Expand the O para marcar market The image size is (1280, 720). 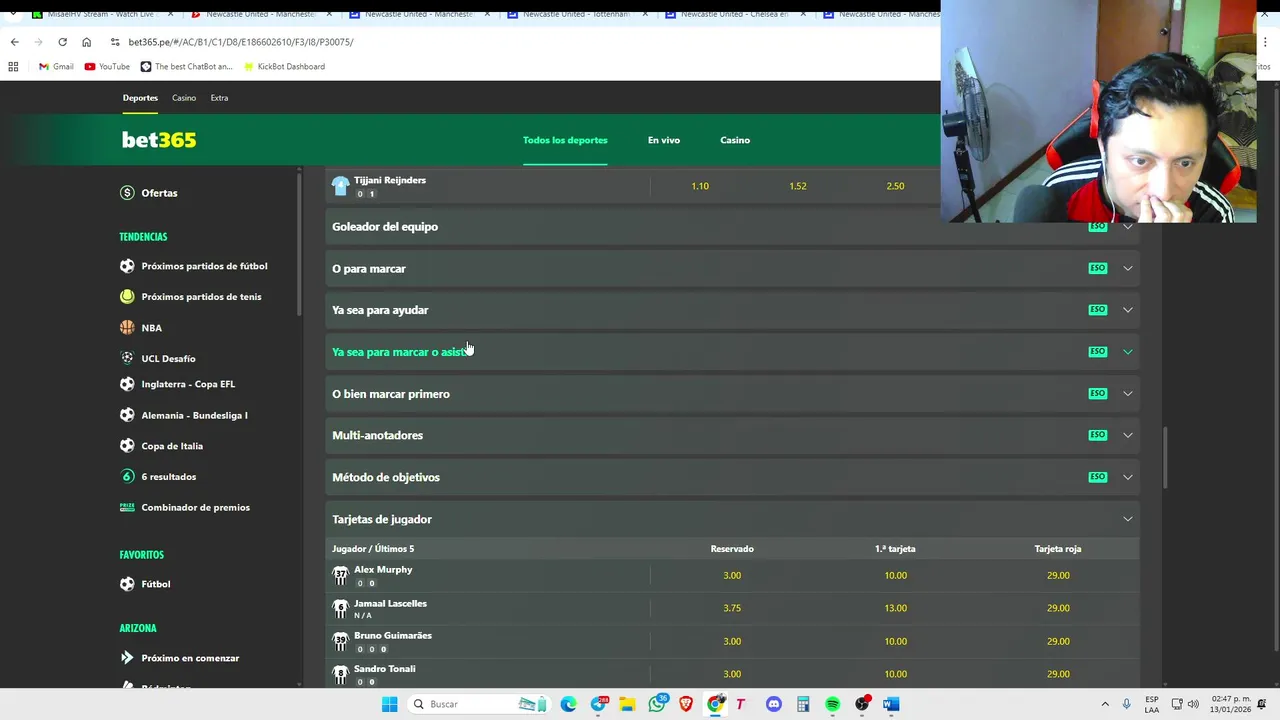[x=732, y=268]
